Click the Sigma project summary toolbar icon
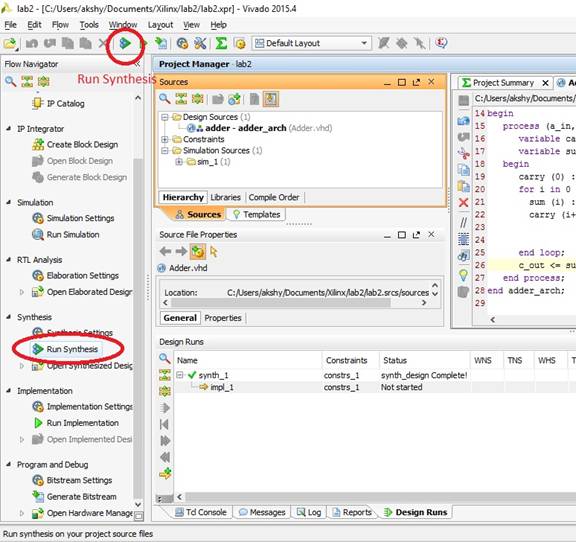Image resolution: width=576 pixels, height=542 pixels. 221,43
